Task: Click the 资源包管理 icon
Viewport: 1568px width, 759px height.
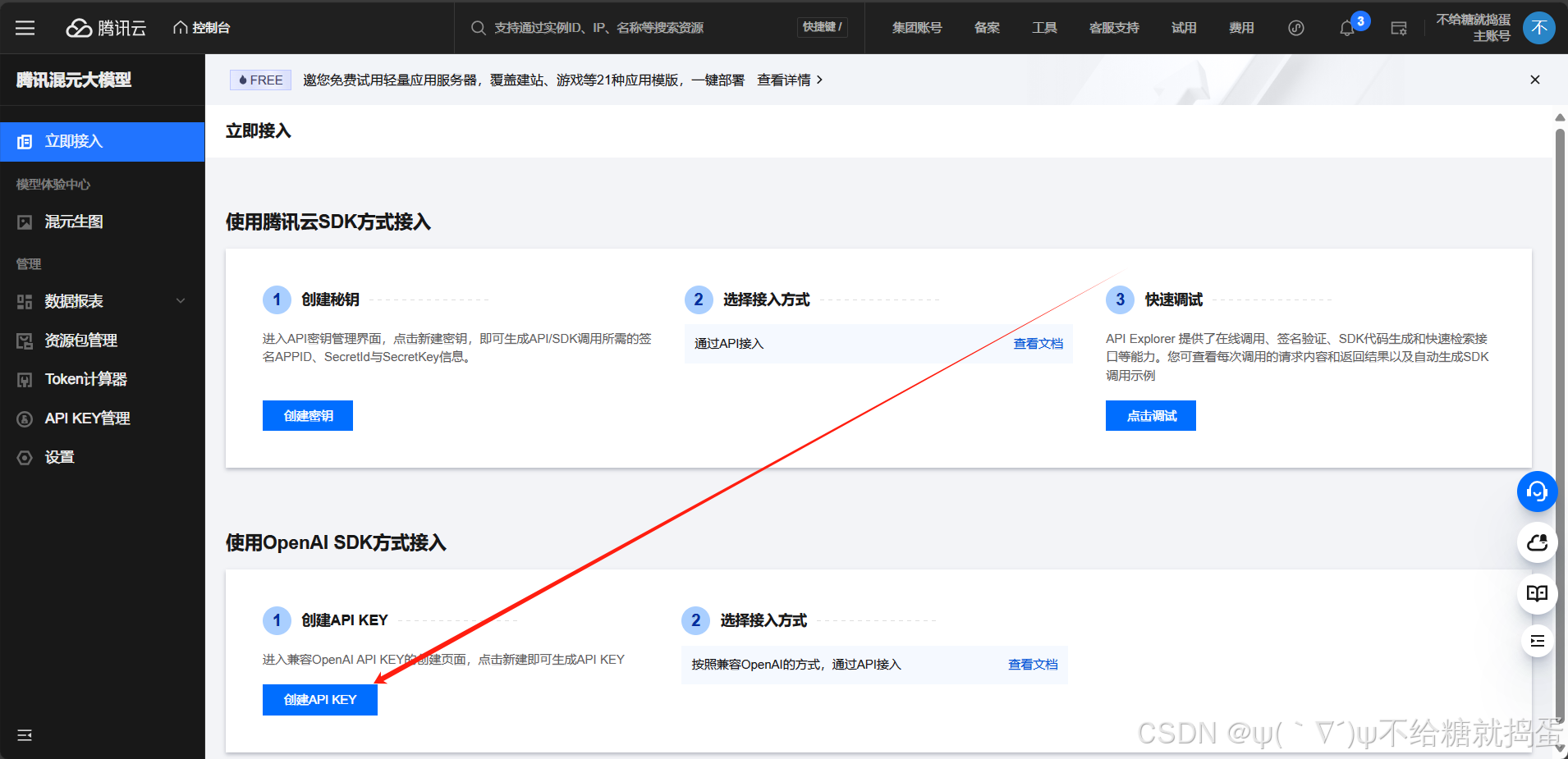Action: coord(25,341)
